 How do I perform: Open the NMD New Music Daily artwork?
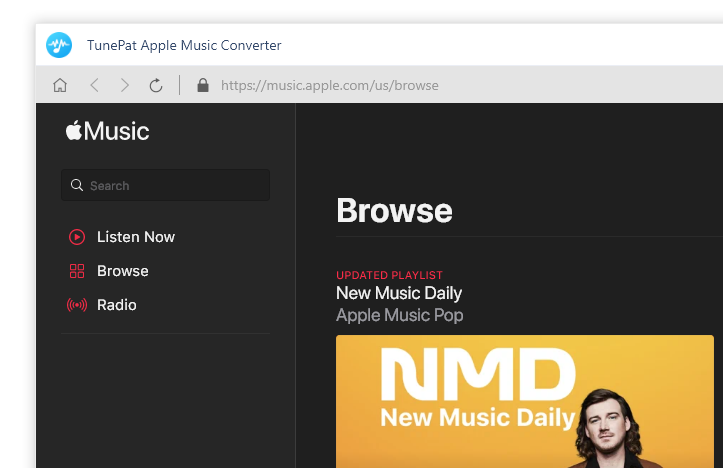[525, 401]
